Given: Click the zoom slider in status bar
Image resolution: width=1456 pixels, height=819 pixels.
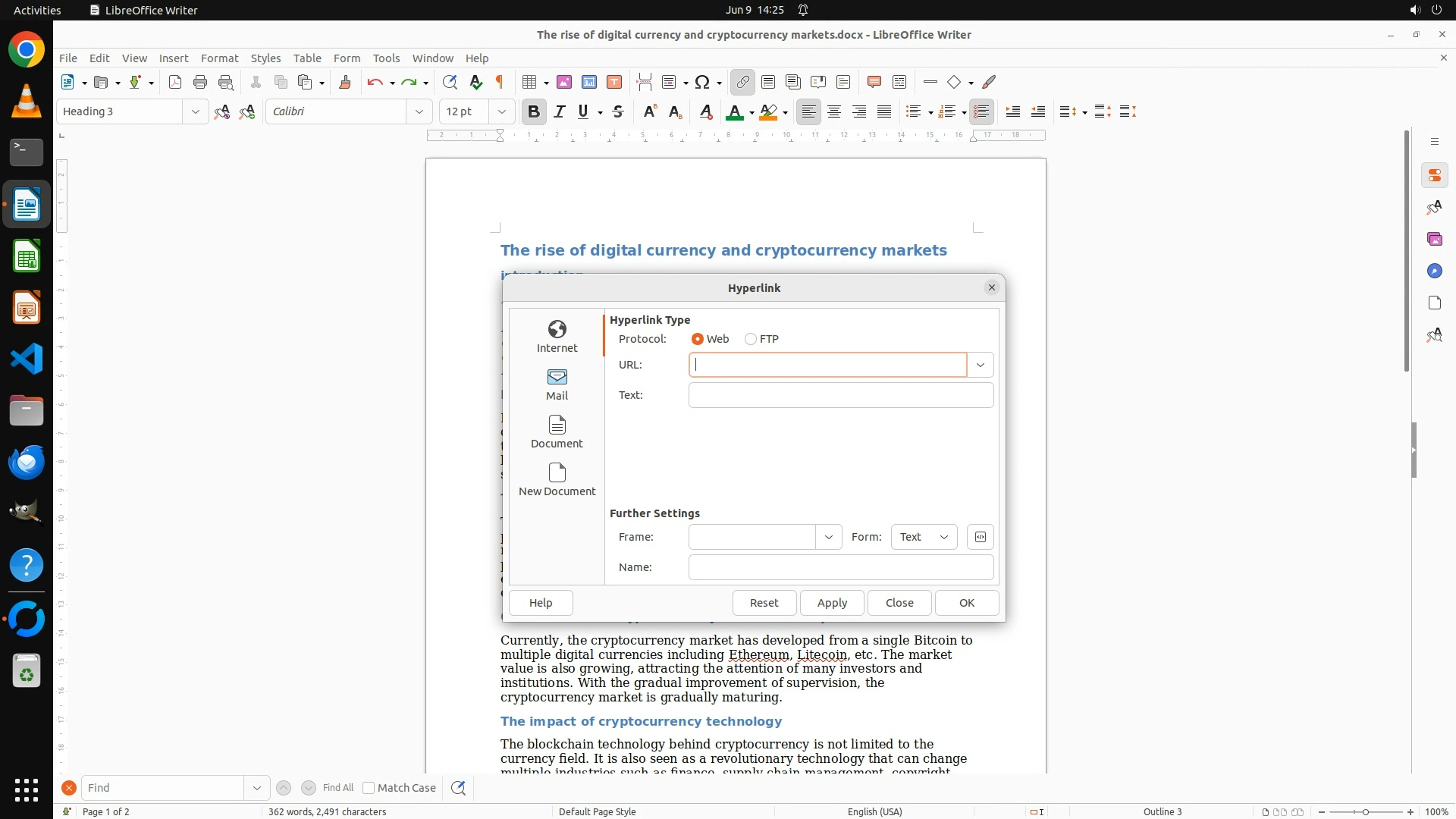Looking at the screenshot, I should [1366, 811].
